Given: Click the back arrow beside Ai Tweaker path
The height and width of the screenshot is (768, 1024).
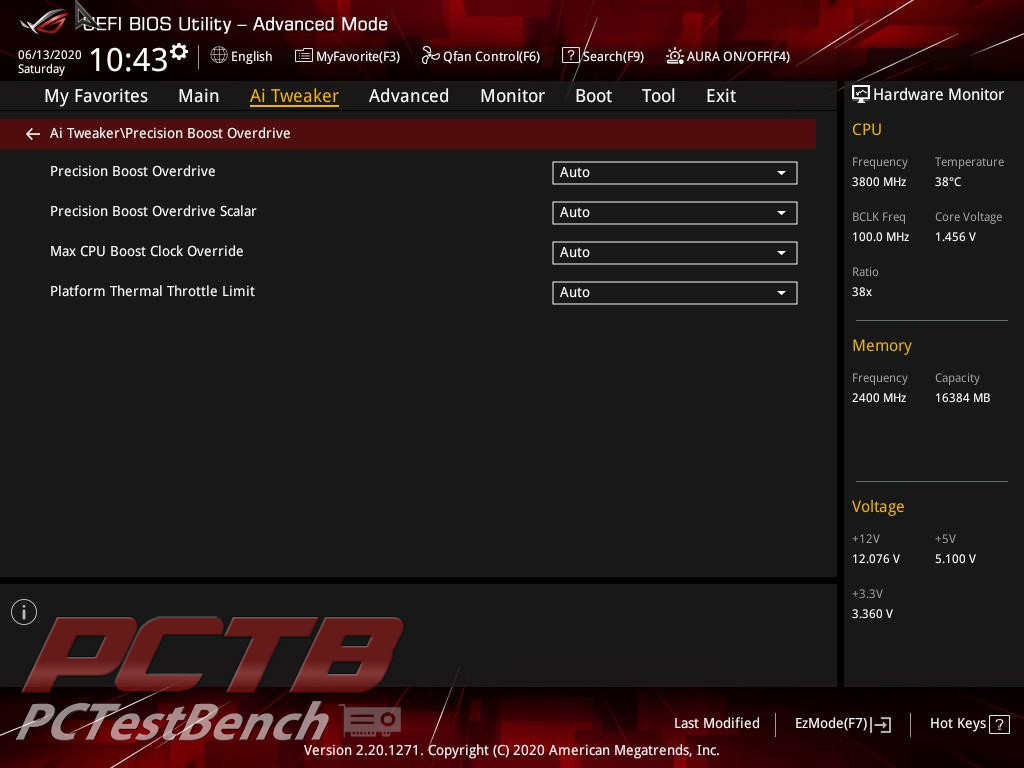Looking at the screenshot, I should [33, 134].
